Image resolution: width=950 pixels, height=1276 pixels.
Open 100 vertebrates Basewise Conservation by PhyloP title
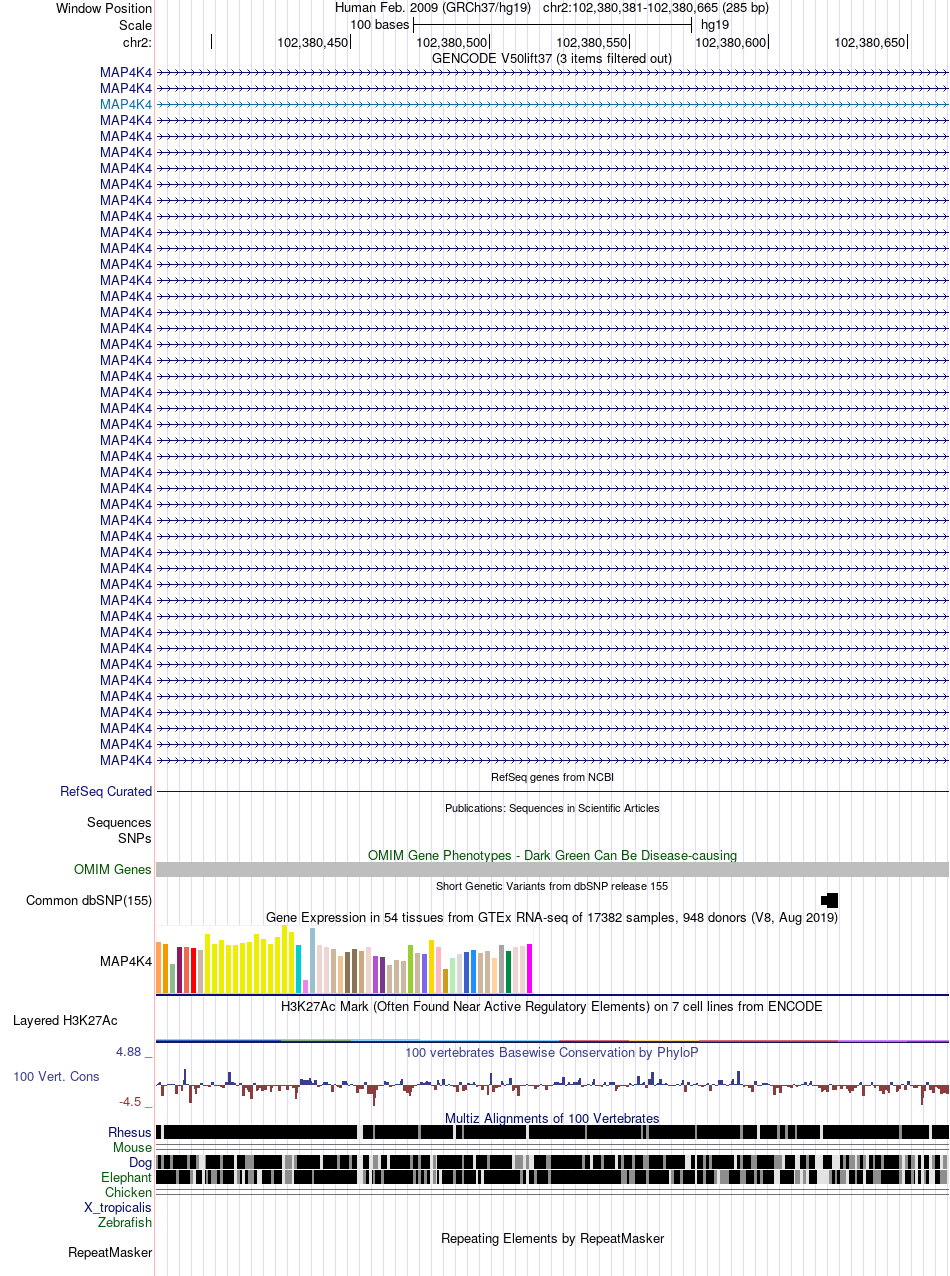click(x=552, y=1052)
